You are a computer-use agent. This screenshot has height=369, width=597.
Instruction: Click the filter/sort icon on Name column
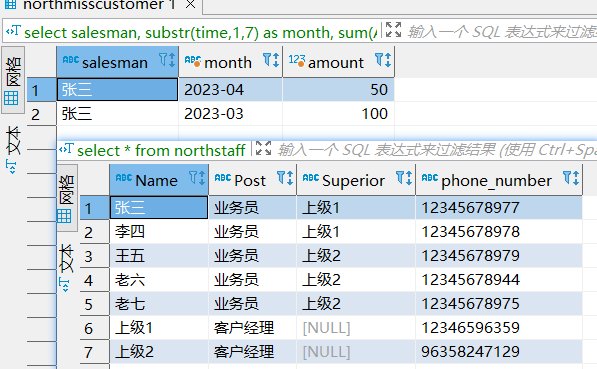197,178
